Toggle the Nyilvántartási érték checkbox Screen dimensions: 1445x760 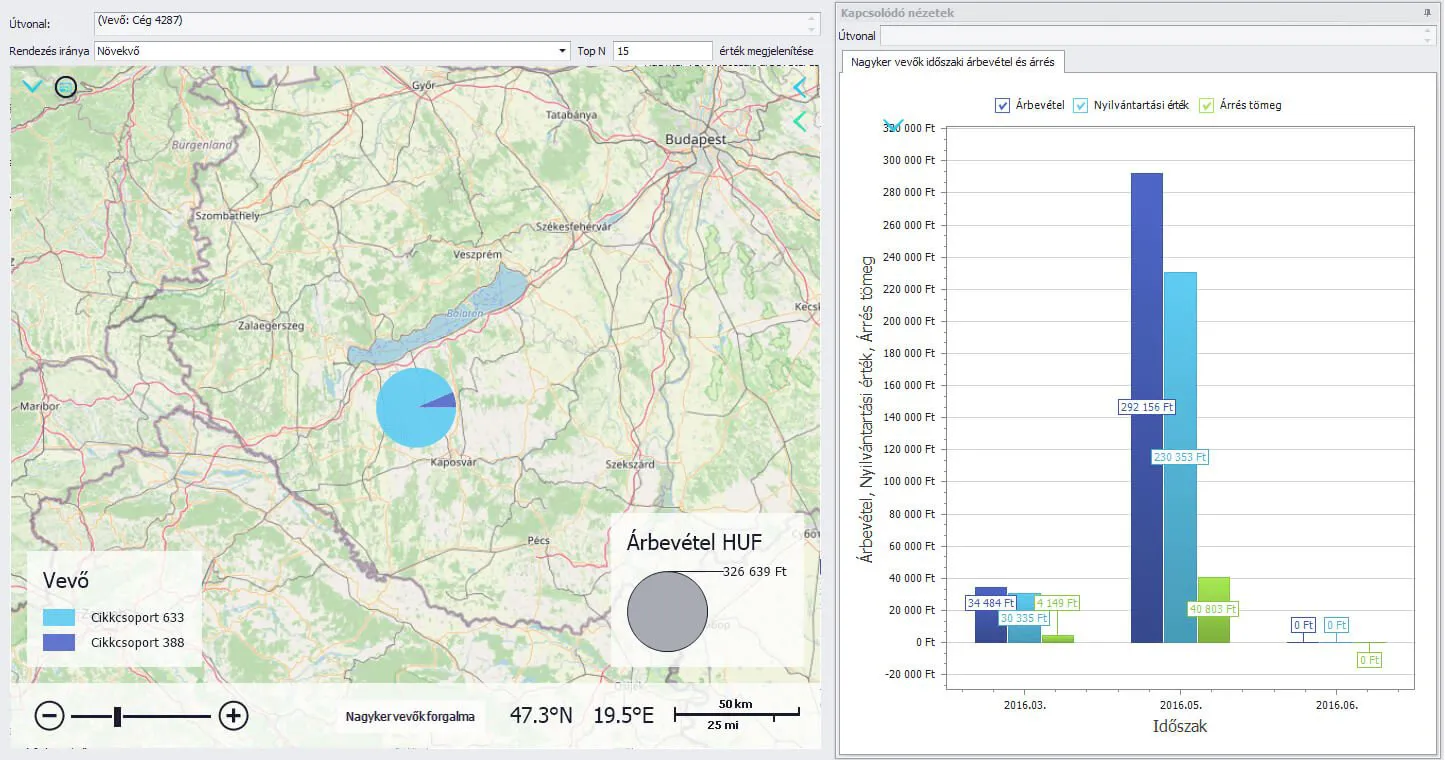pyautogui.click(x=1080, y=105)
